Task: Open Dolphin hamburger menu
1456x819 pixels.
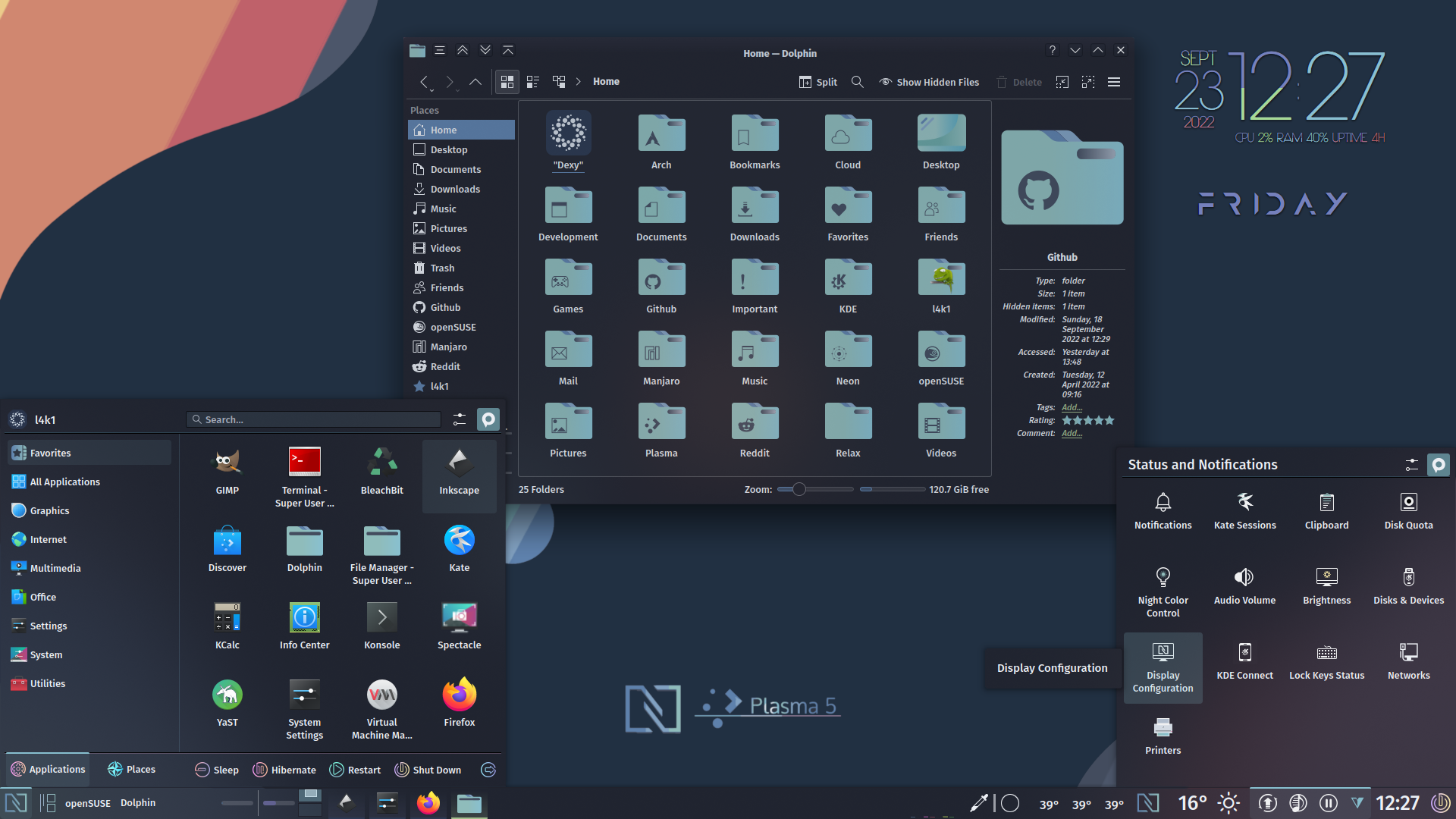Action: tap(1114, 82)
